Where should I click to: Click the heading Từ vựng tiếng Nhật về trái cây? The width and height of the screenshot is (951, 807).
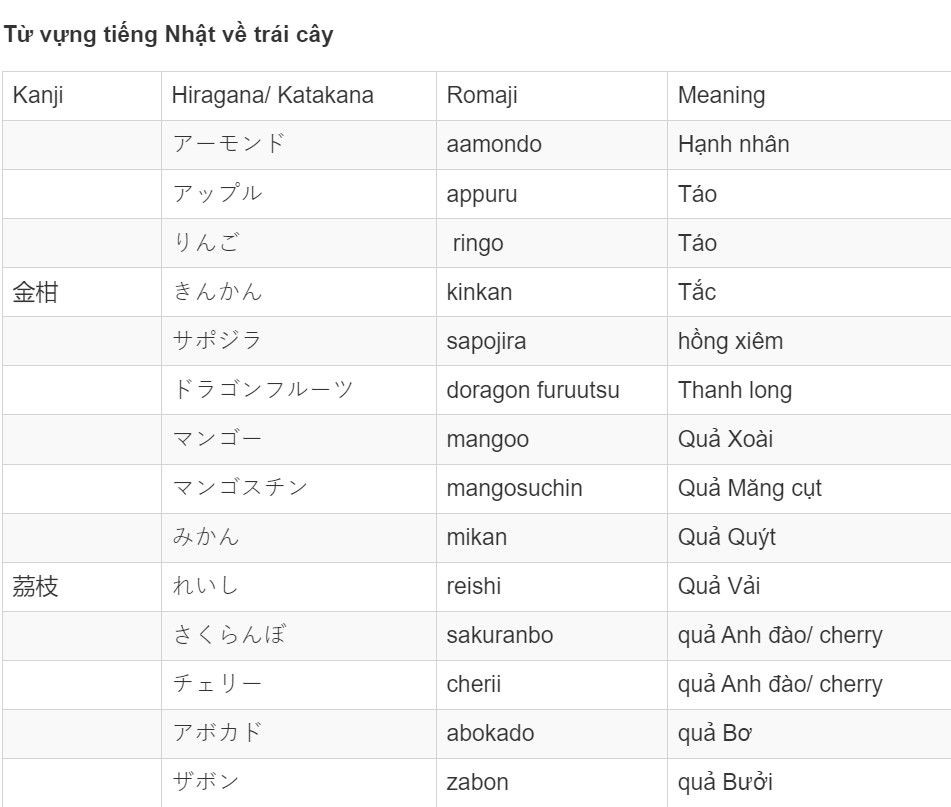click(x=169, y=35)
